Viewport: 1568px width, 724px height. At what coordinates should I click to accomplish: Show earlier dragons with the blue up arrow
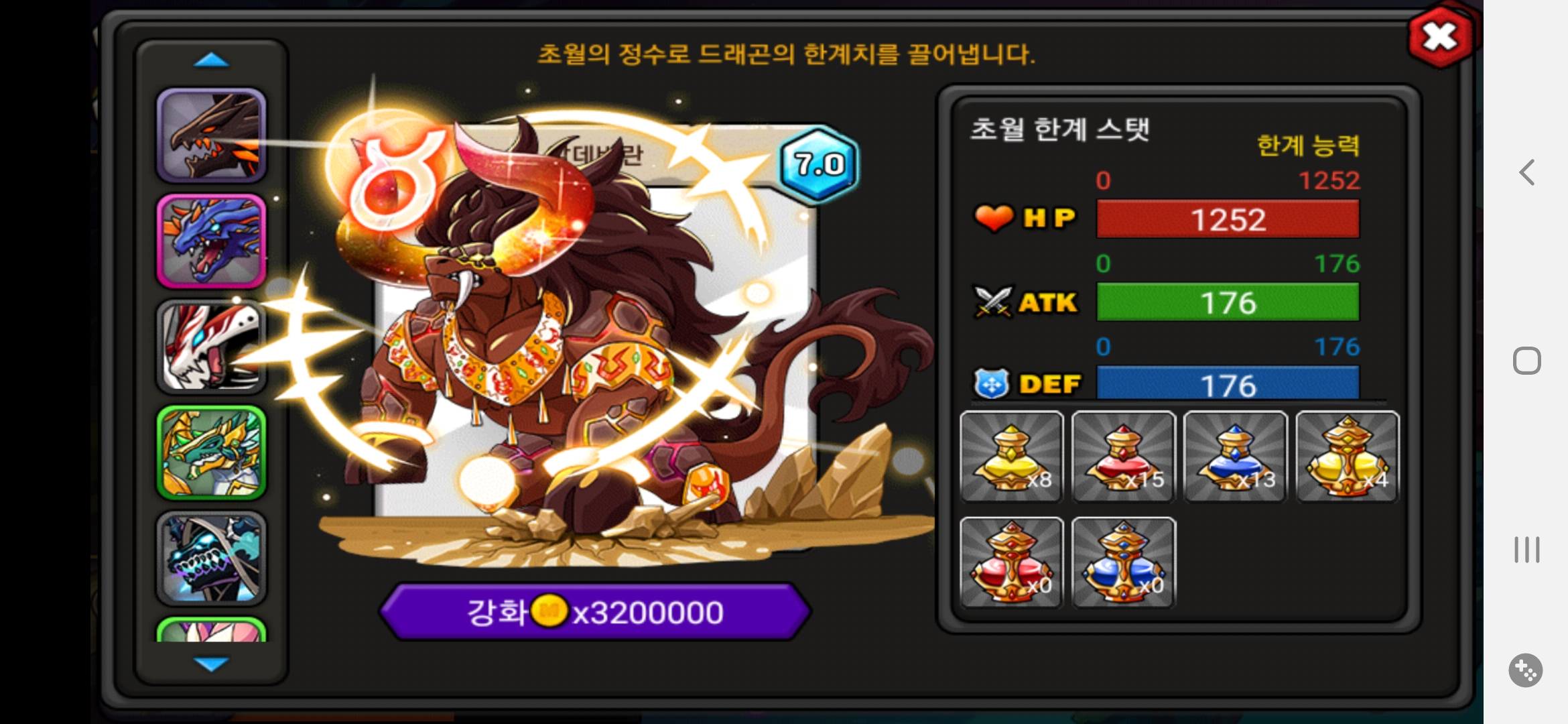click(x=211, y=60)
